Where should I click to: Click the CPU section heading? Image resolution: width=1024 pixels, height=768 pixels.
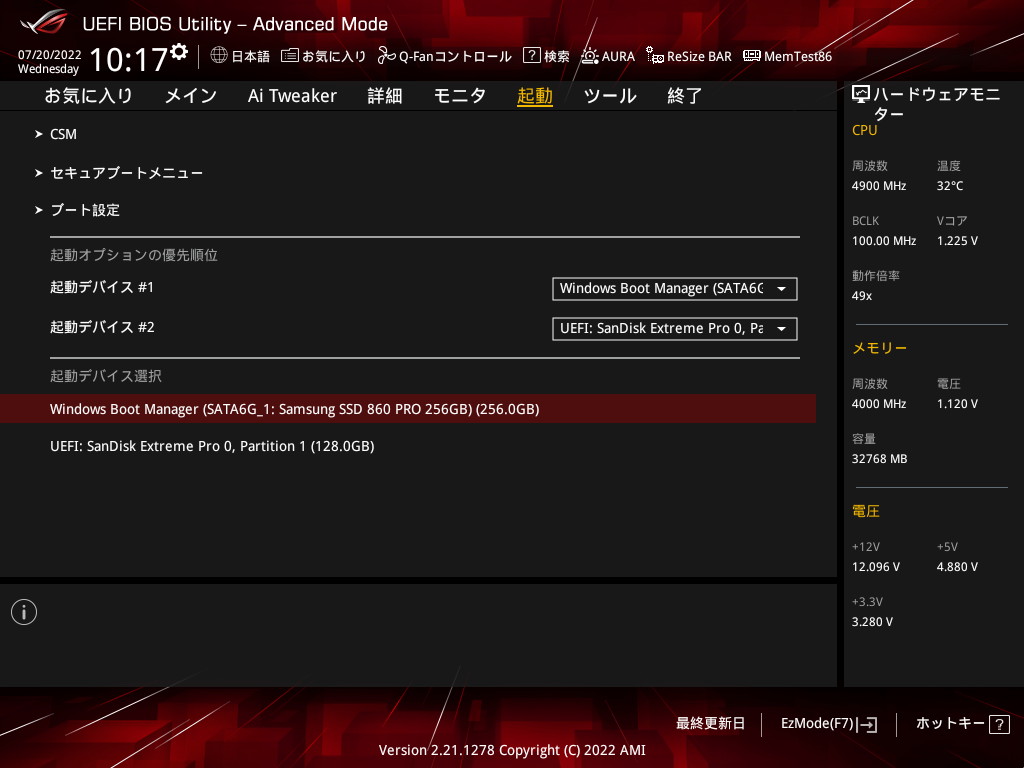[x=864, y=130]
